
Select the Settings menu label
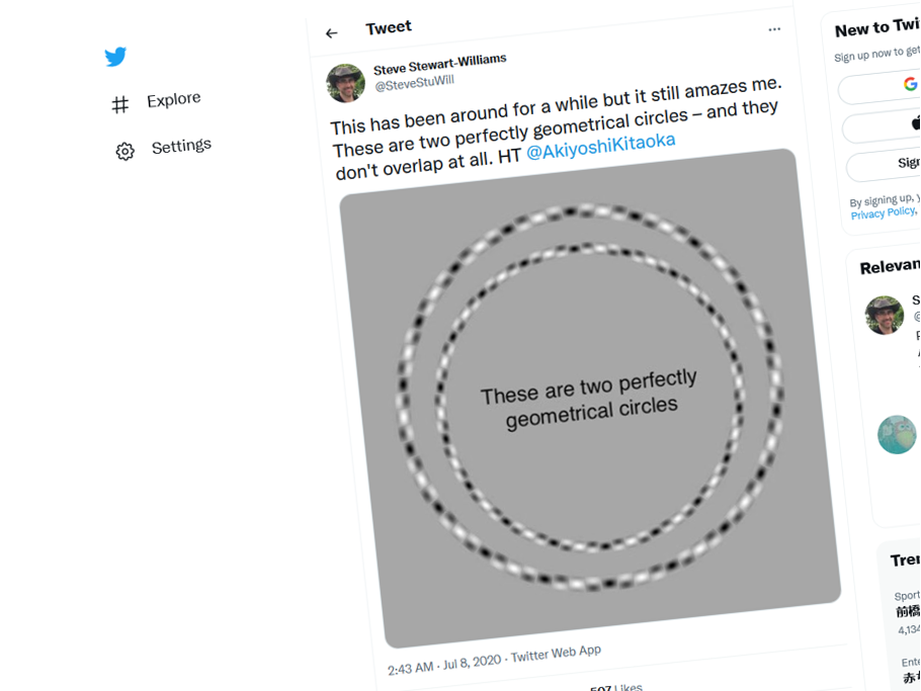[x=181, y=146]
